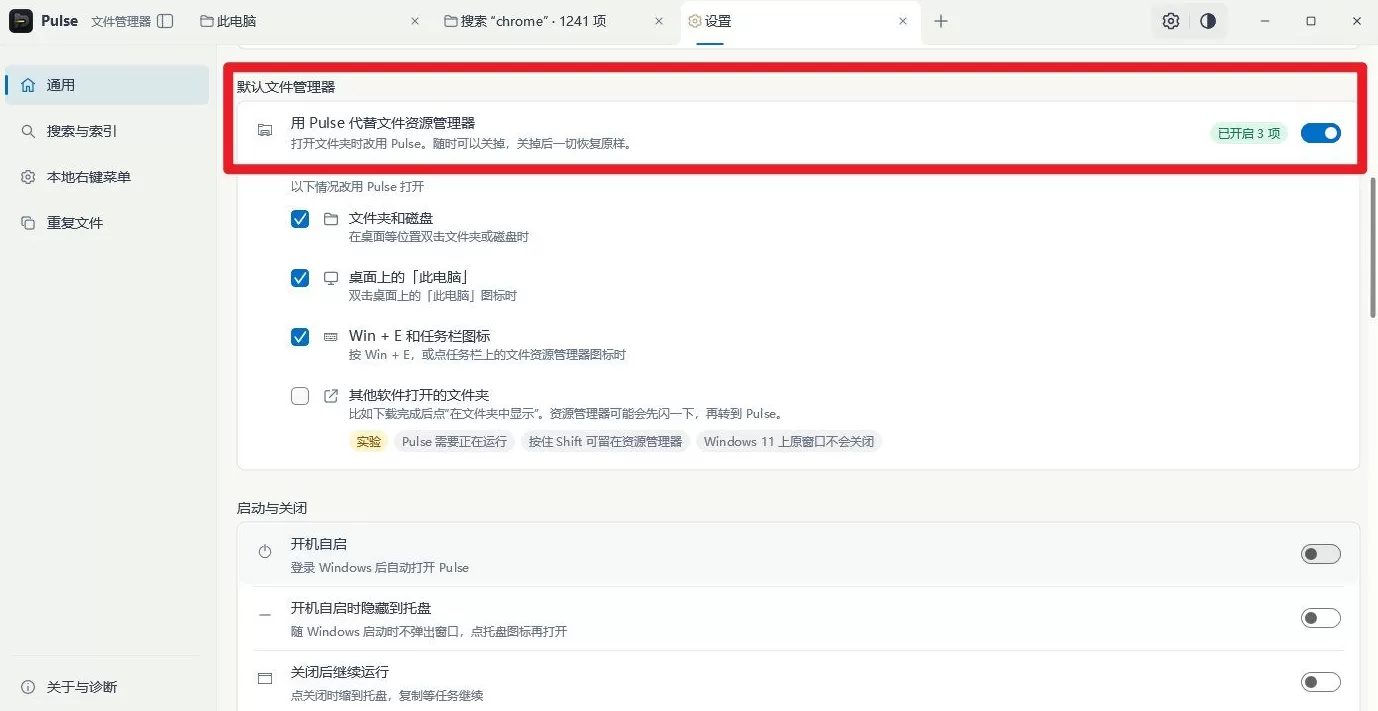Uncheck the 文件夹和磁盘 checkbox

click(x=300, y=218)
